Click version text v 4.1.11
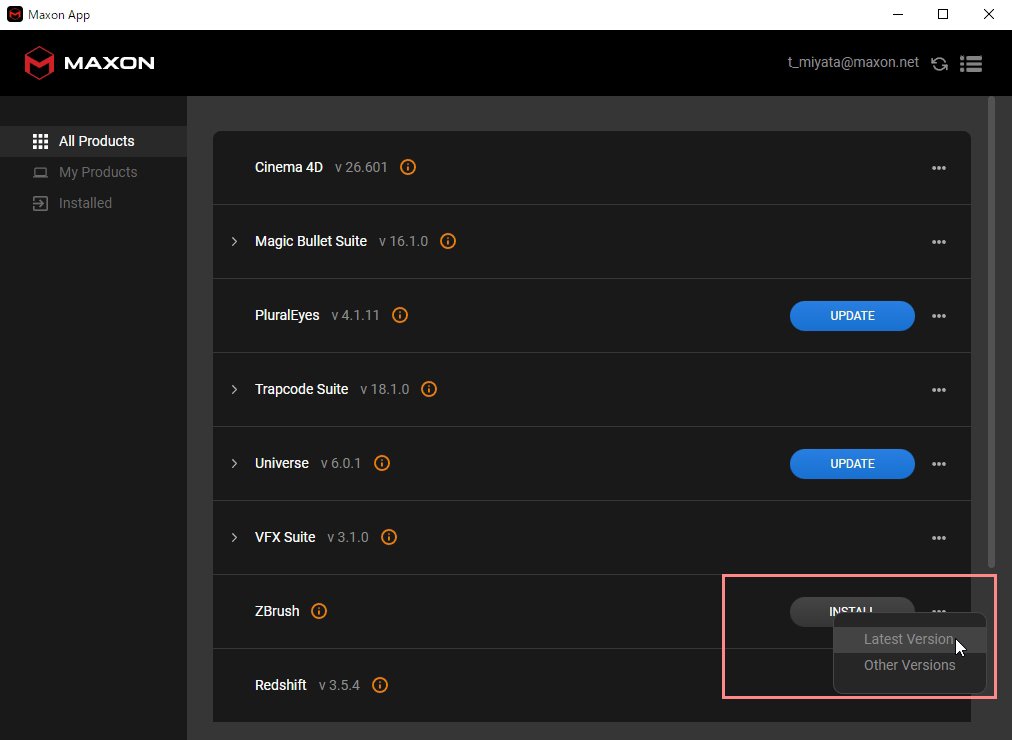This screenshot has height=740, width=1012. pos(355,315)
